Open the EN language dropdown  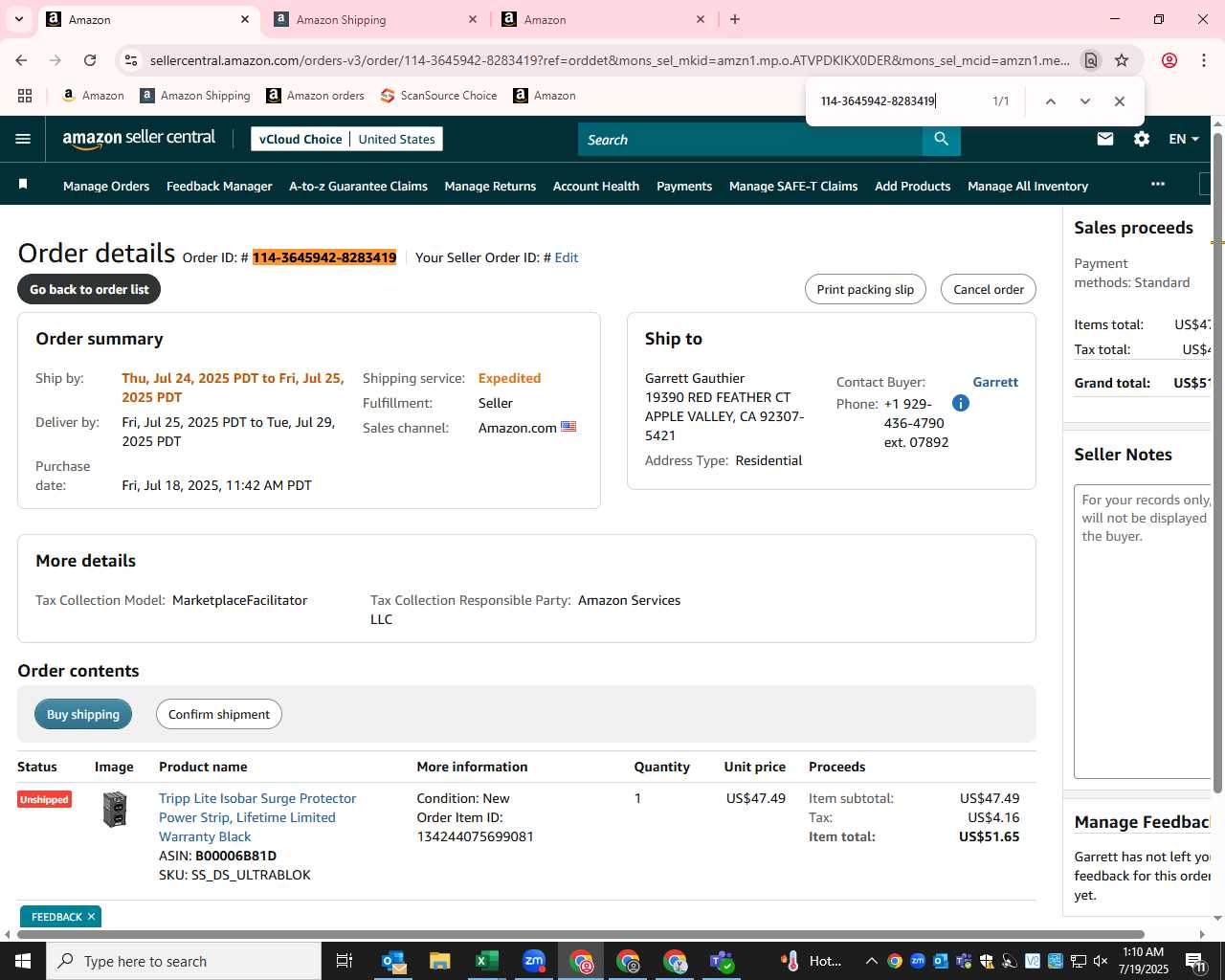(1184, 139)
